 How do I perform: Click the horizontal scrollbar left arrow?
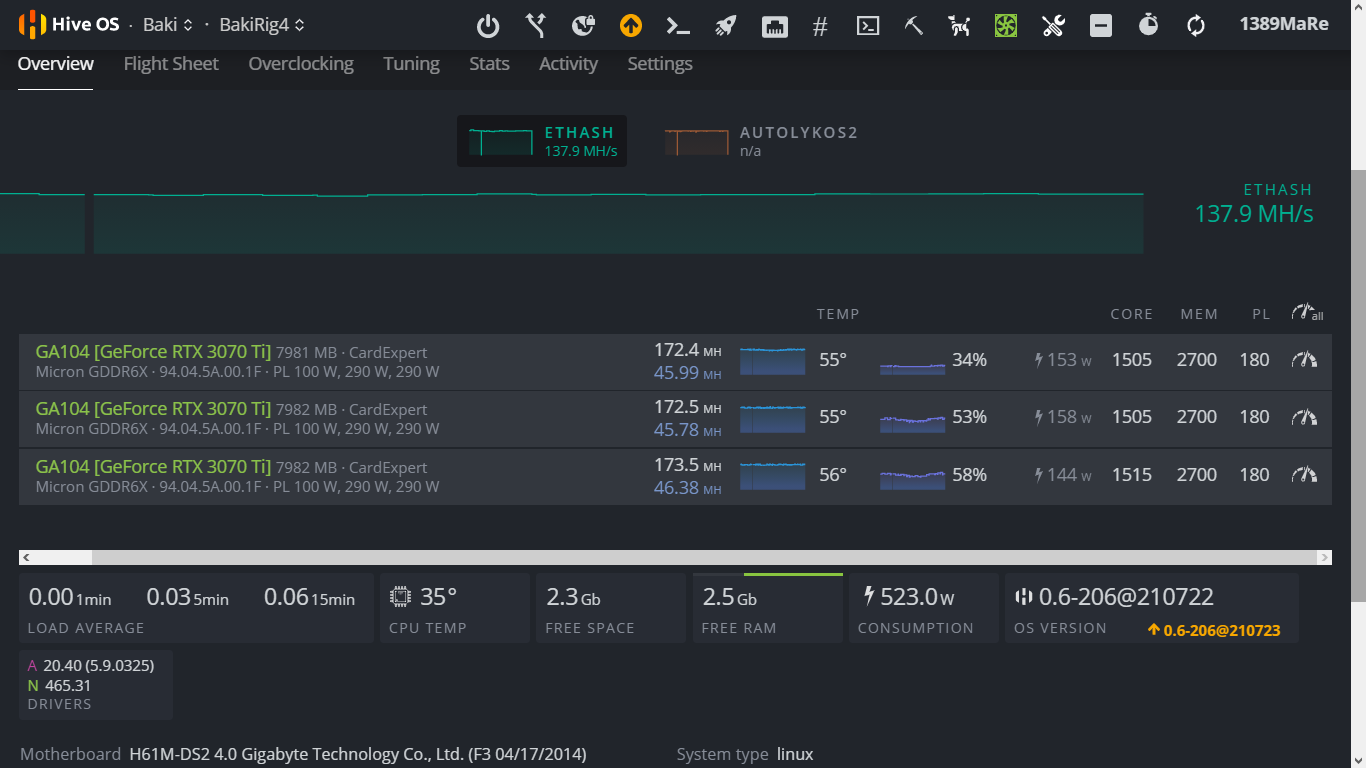click(x=26, y=558)
